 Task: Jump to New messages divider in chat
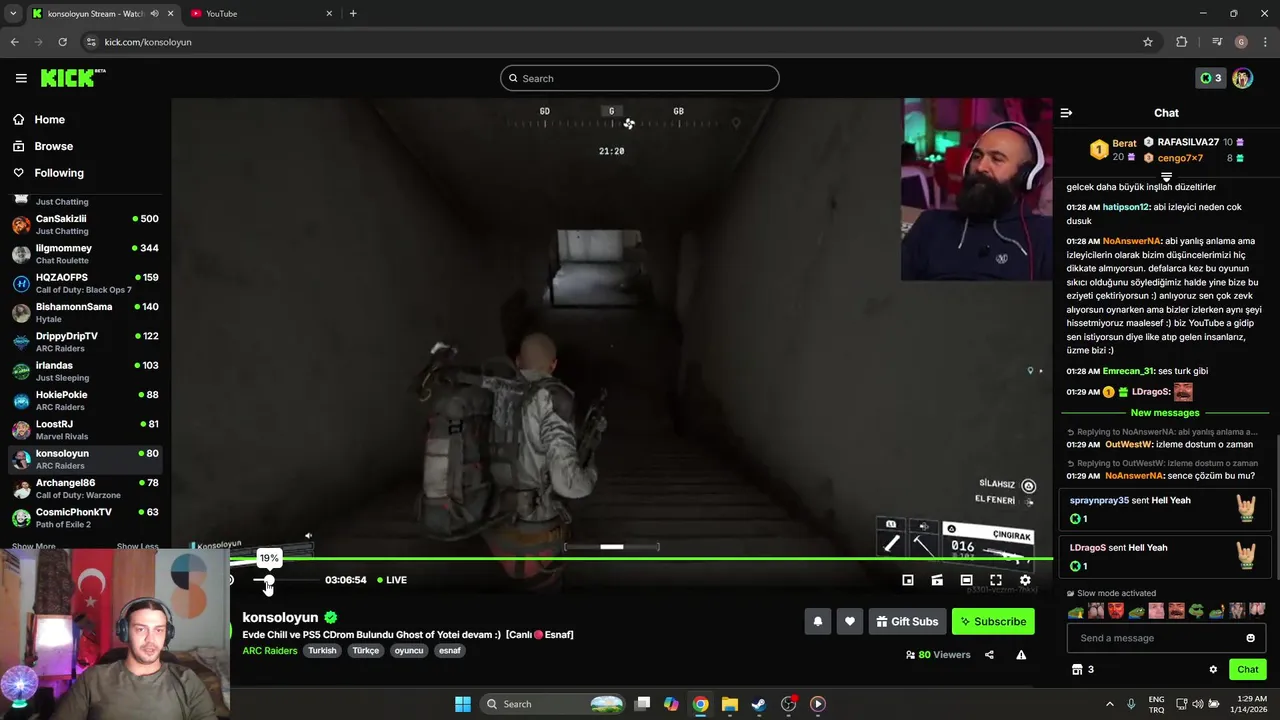[x=1165, y=413]
